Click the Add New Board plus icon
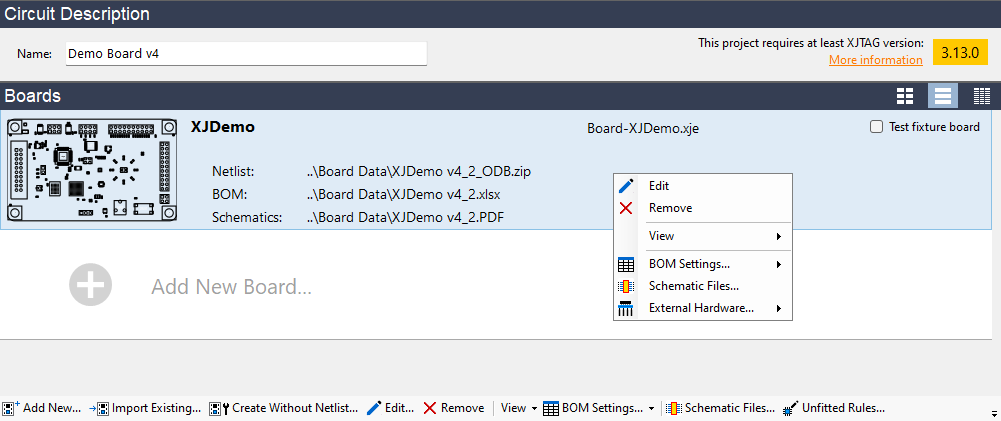Image resolution: width=1001 pixels, height=421 pixels. click(90, 286)
